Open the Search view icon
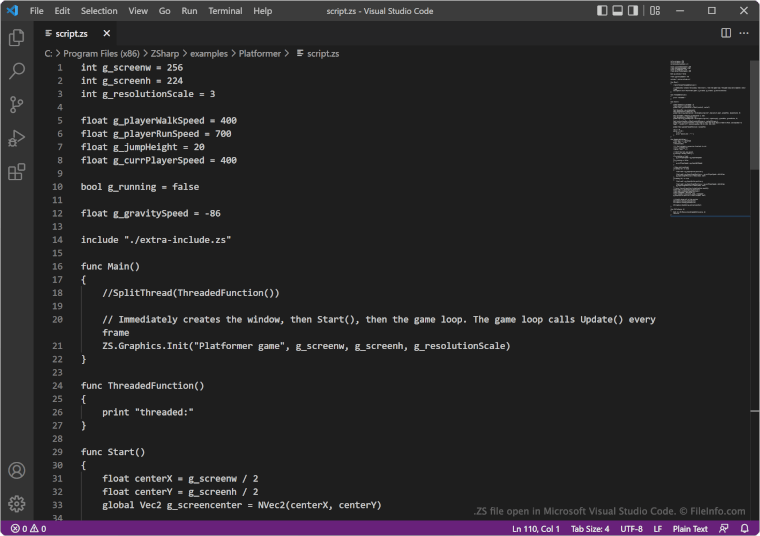The image size is (760, 536). coord(16,71)
